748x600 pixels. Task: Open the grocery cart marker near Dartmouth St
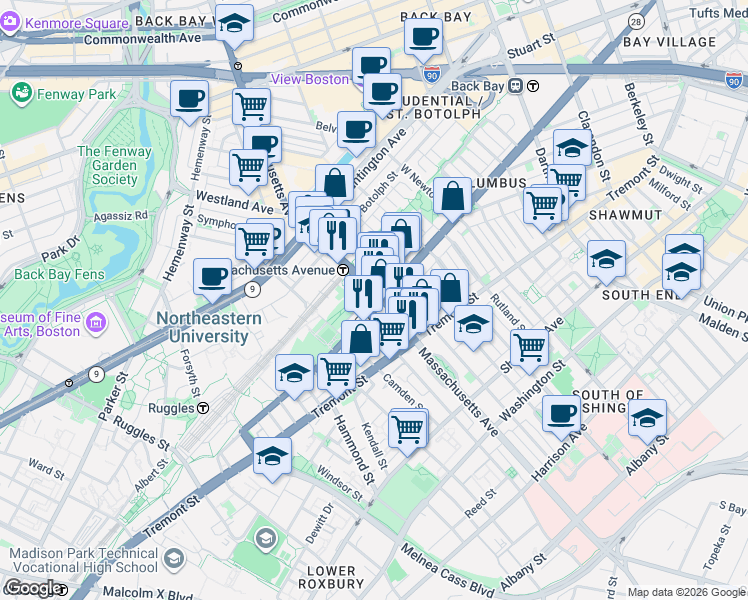542,207
